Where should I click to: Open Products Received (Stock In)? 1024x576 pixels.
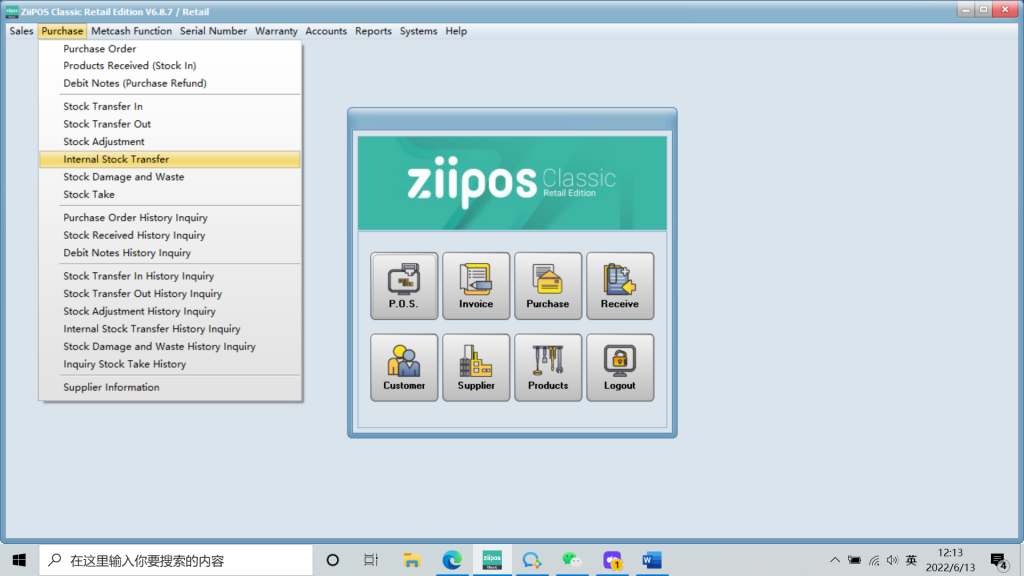pyautogui.click(x=129, y=66)
